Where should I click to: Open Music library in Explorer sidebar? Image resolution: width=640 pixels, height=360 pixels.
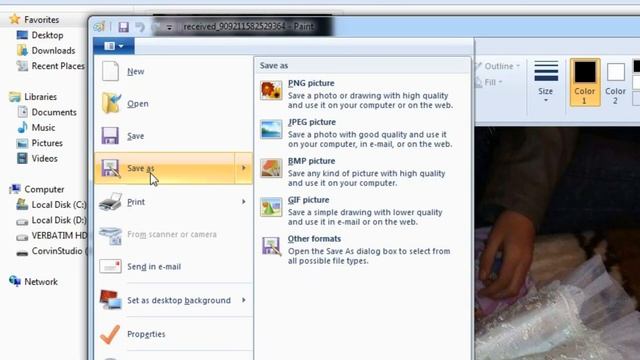pos(43,128)
